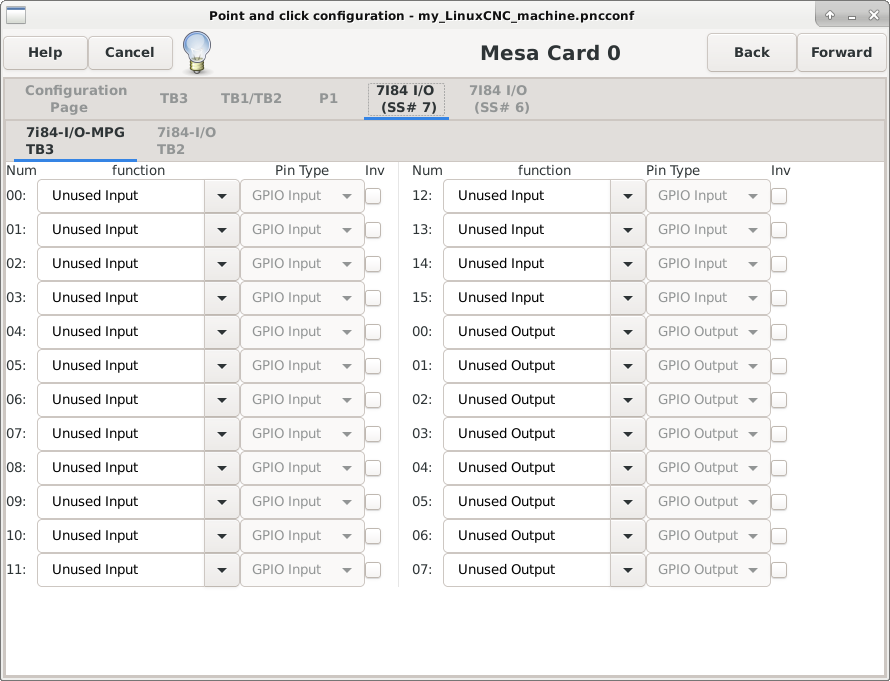Screen dimensions: 890x681
Task: Open the disabled Pin Type combo for input 05
Action: 302,366
